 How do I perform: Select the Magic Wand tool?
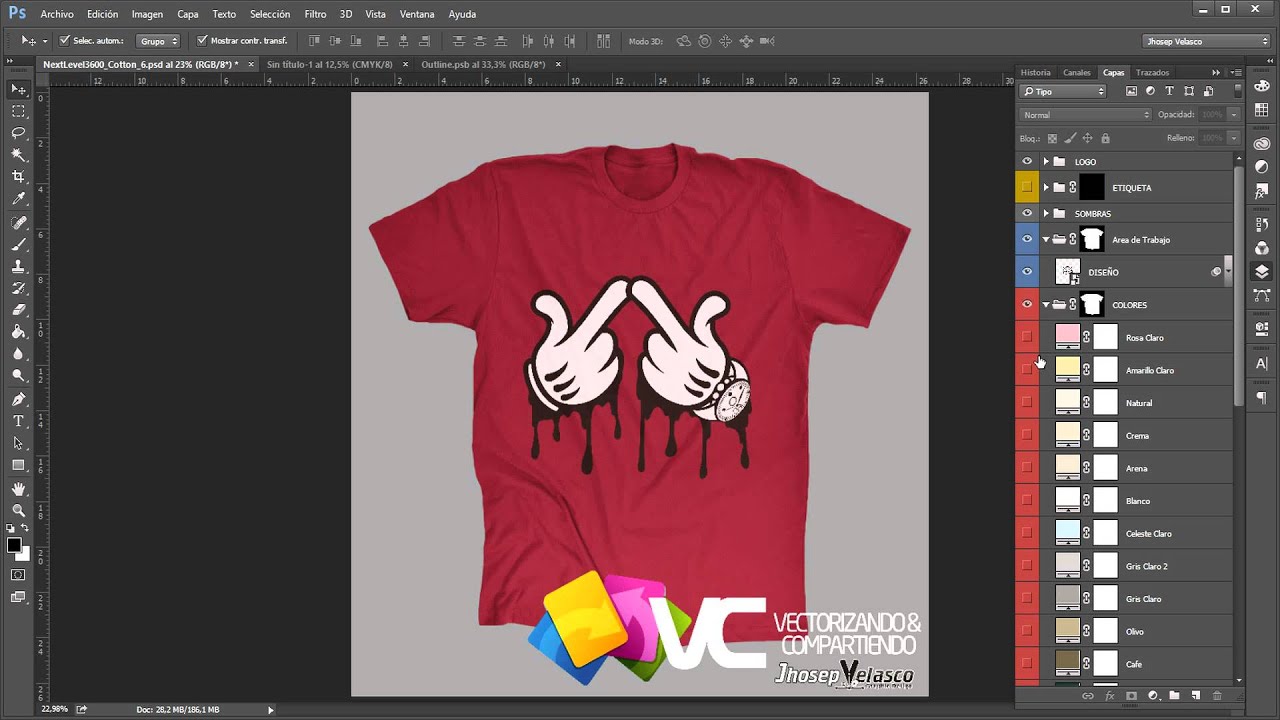[x=18, y=155]
